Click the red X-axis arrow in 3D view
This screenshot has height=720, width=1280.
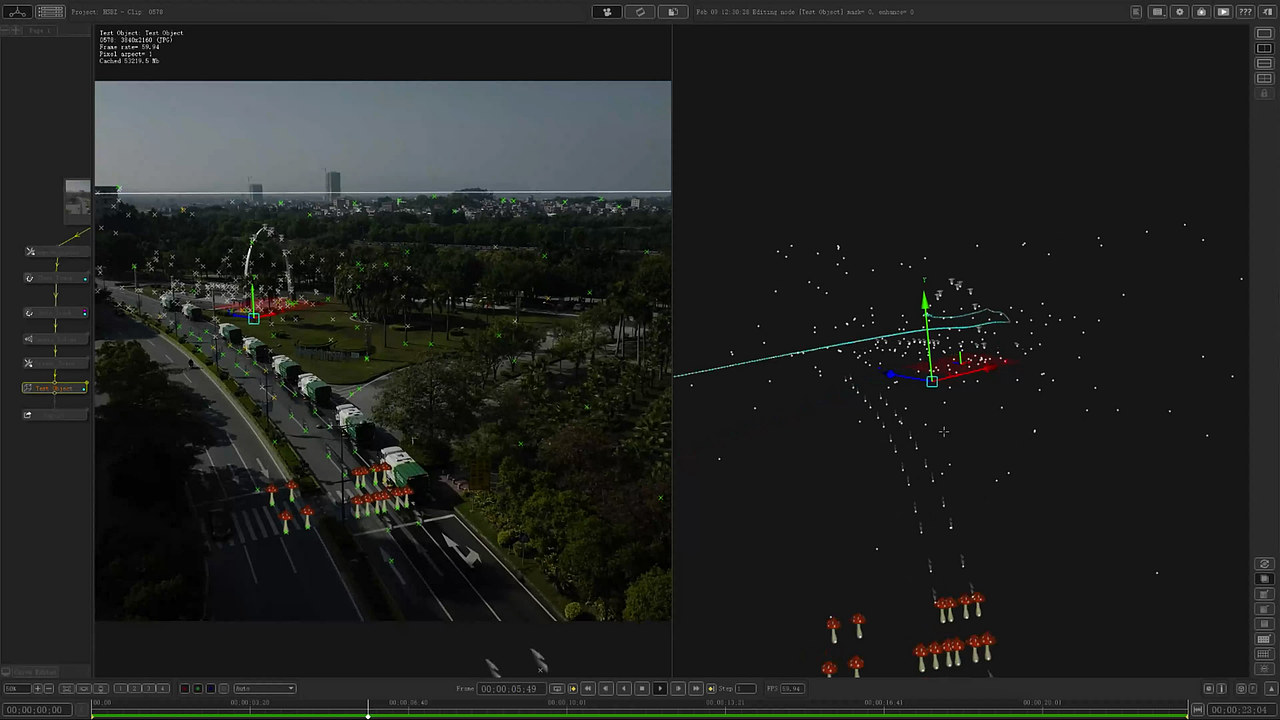(989, 368)
